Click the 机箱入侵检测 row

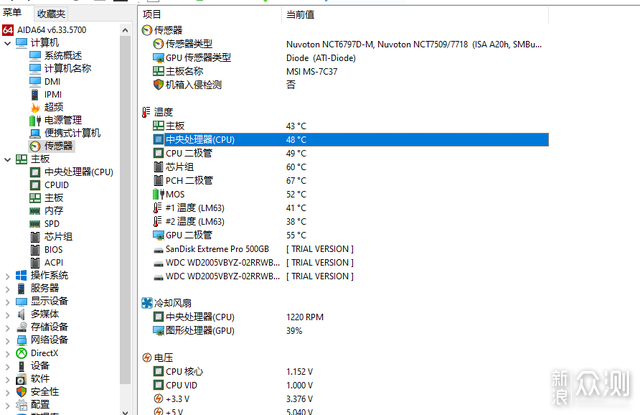(x=351, y=85)
